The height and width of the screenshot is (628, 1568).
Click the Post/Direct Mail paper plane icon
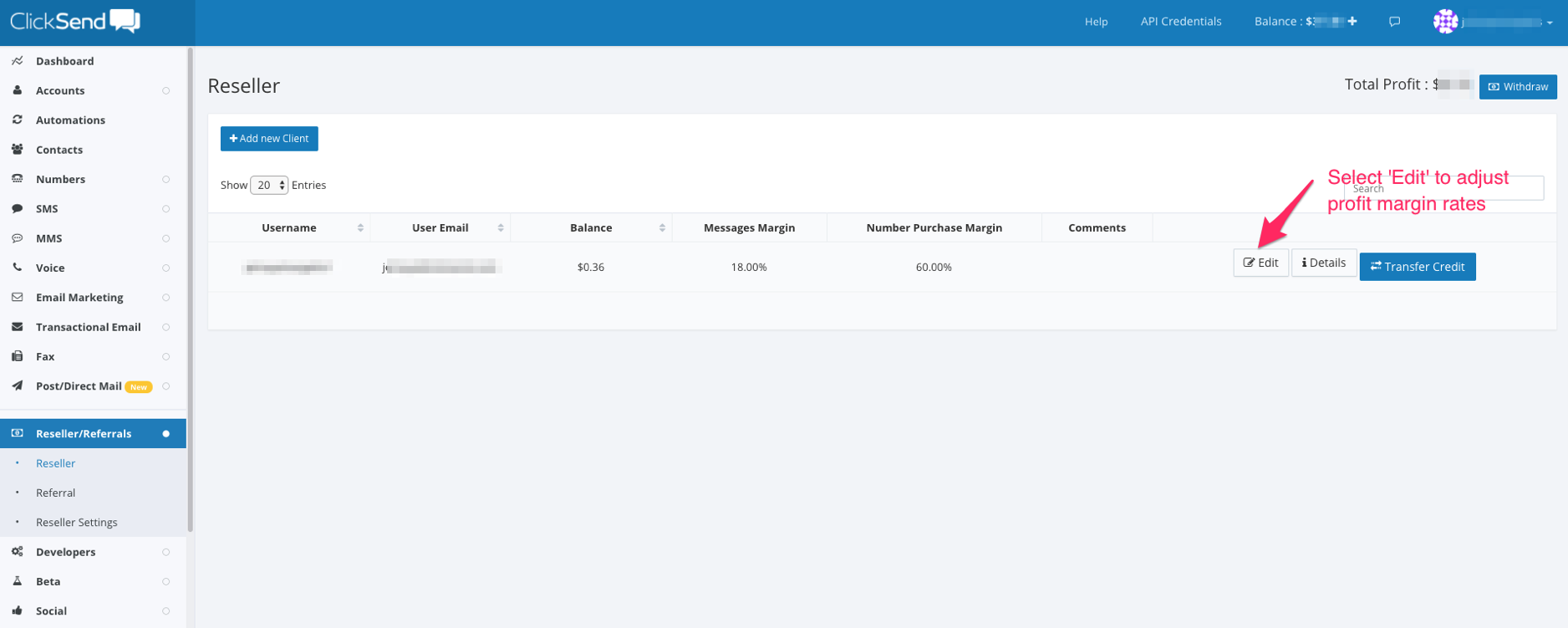tap(18, 385)
